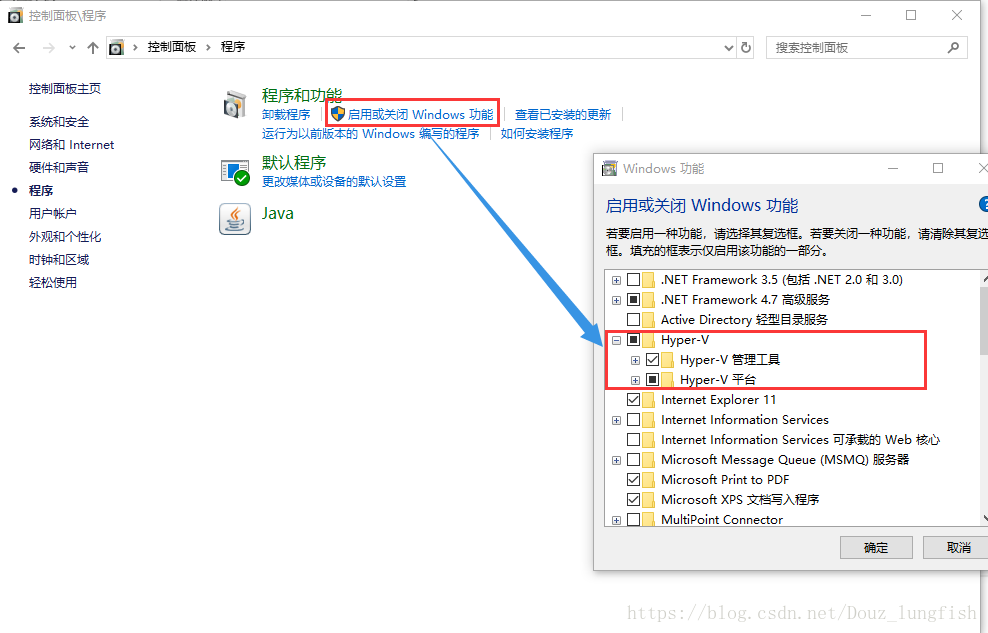The height and width of the screenshot is (633, 988).
Task: Click 程序 in the address breadcrumb
Action: point(233,47)
